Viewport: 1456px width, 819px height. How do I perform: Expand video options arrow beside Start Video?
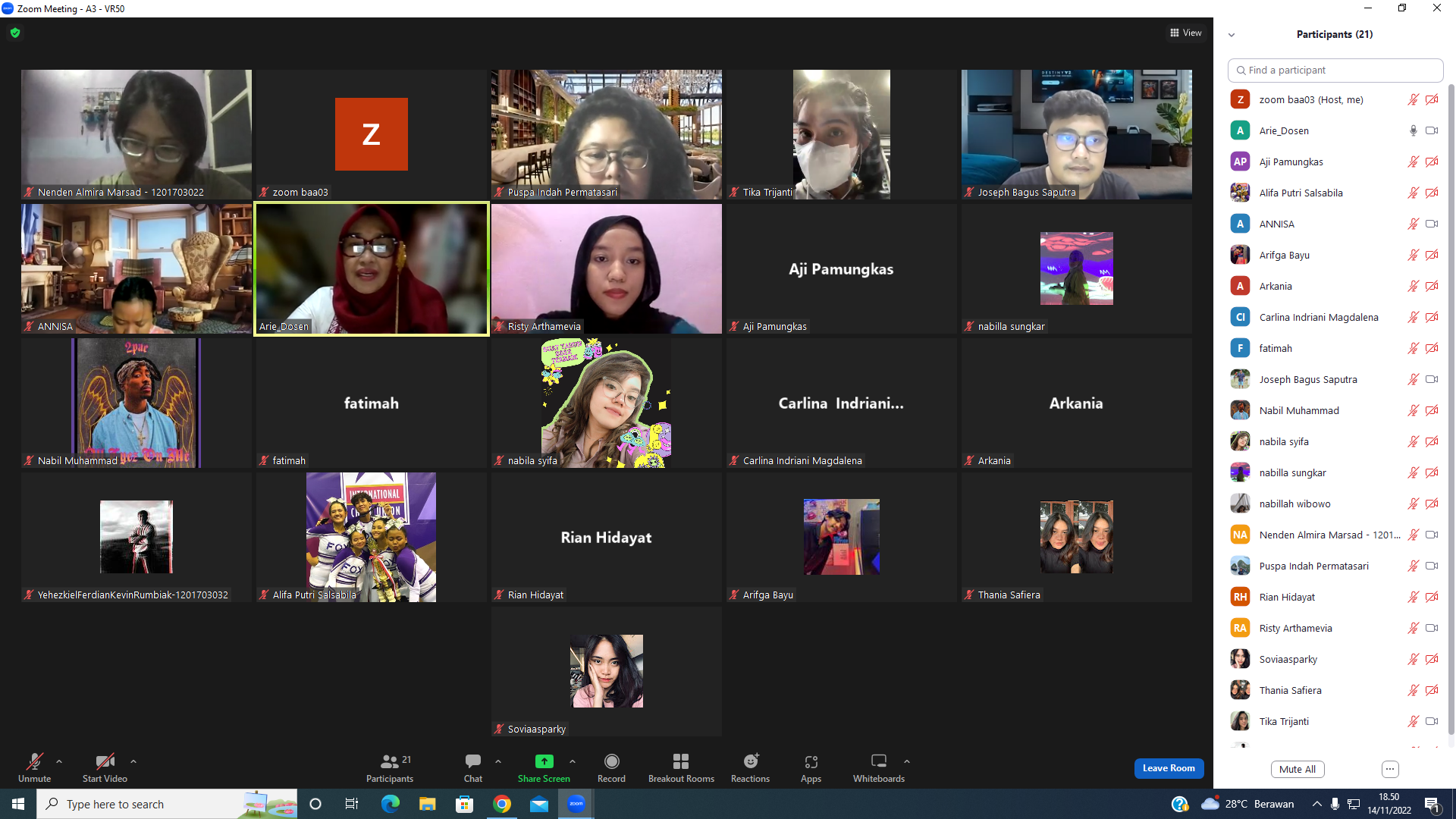tap(133, 761)
